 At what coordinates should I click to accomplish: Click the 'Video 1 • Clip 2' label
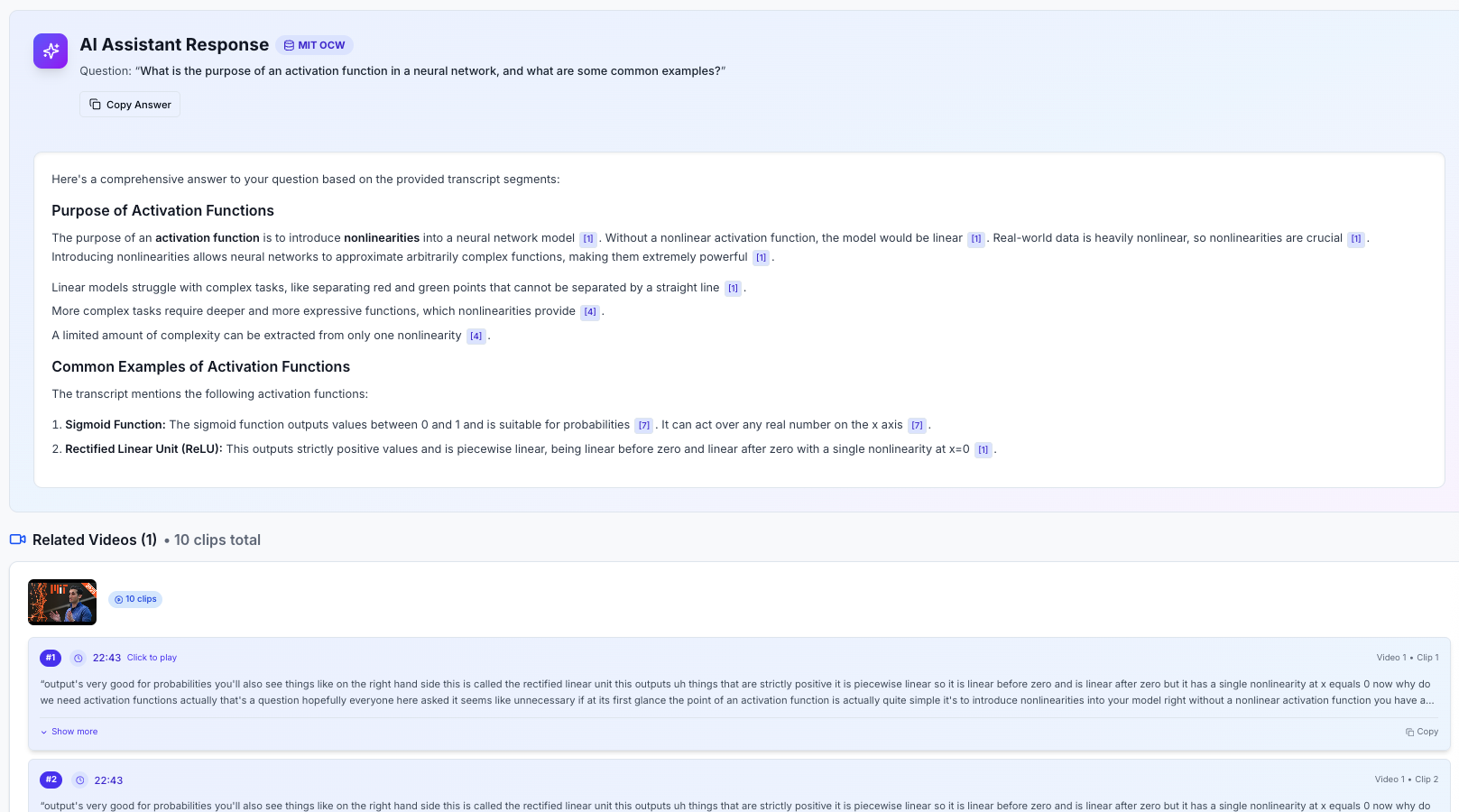click(x=1407, y=780)
